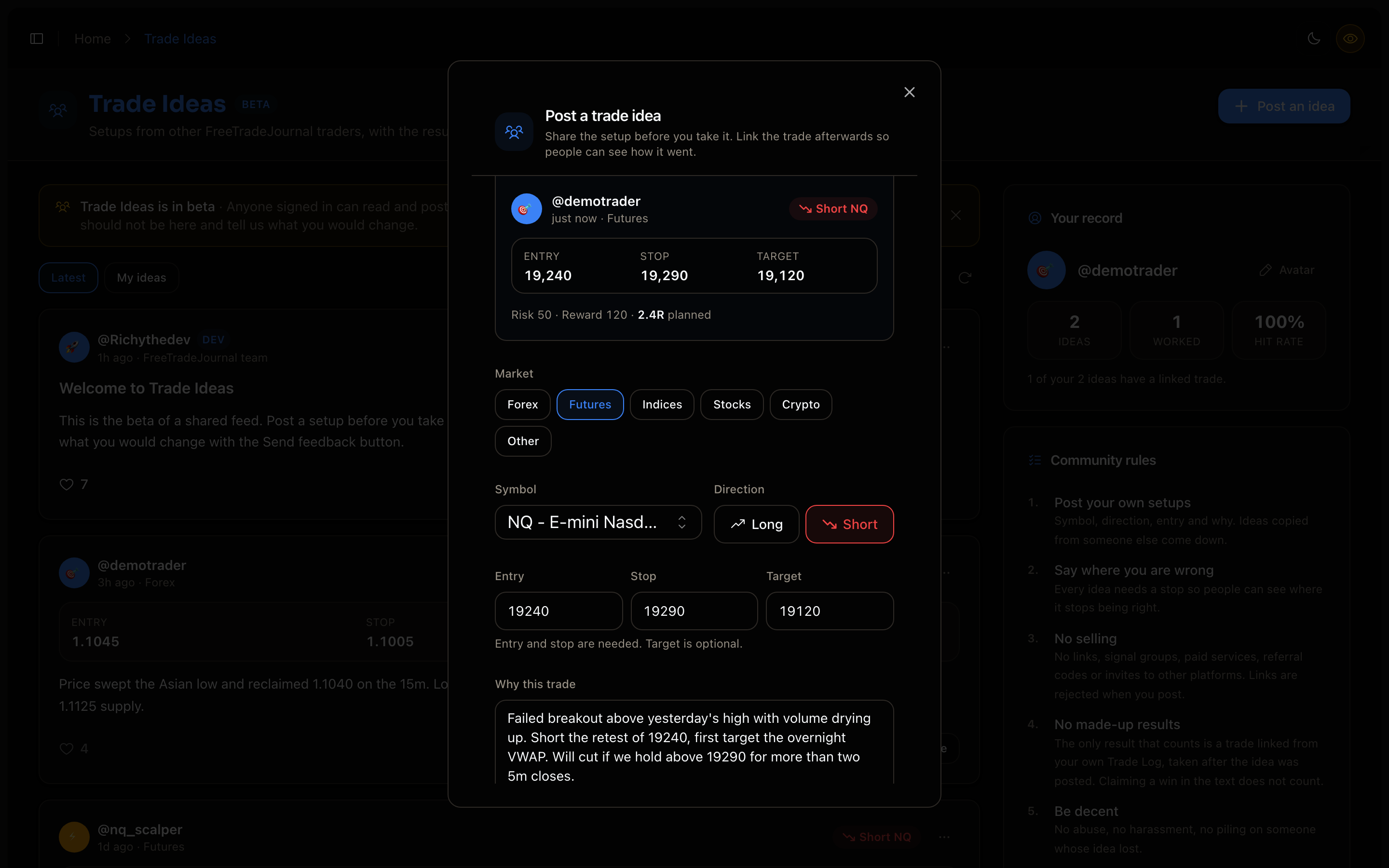Click the 100% HIT RATE stat card
The width and height of the screenshot is (1389, 868).
point(1279,330)
